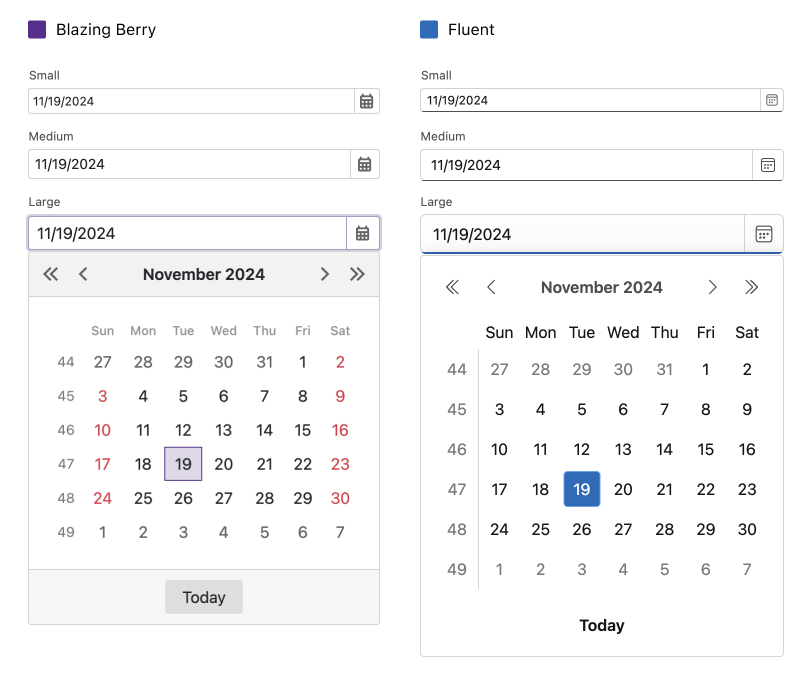
Task: Navigate to previous month in Blazing Berry calendar
Action: click(x=84, y=273)
